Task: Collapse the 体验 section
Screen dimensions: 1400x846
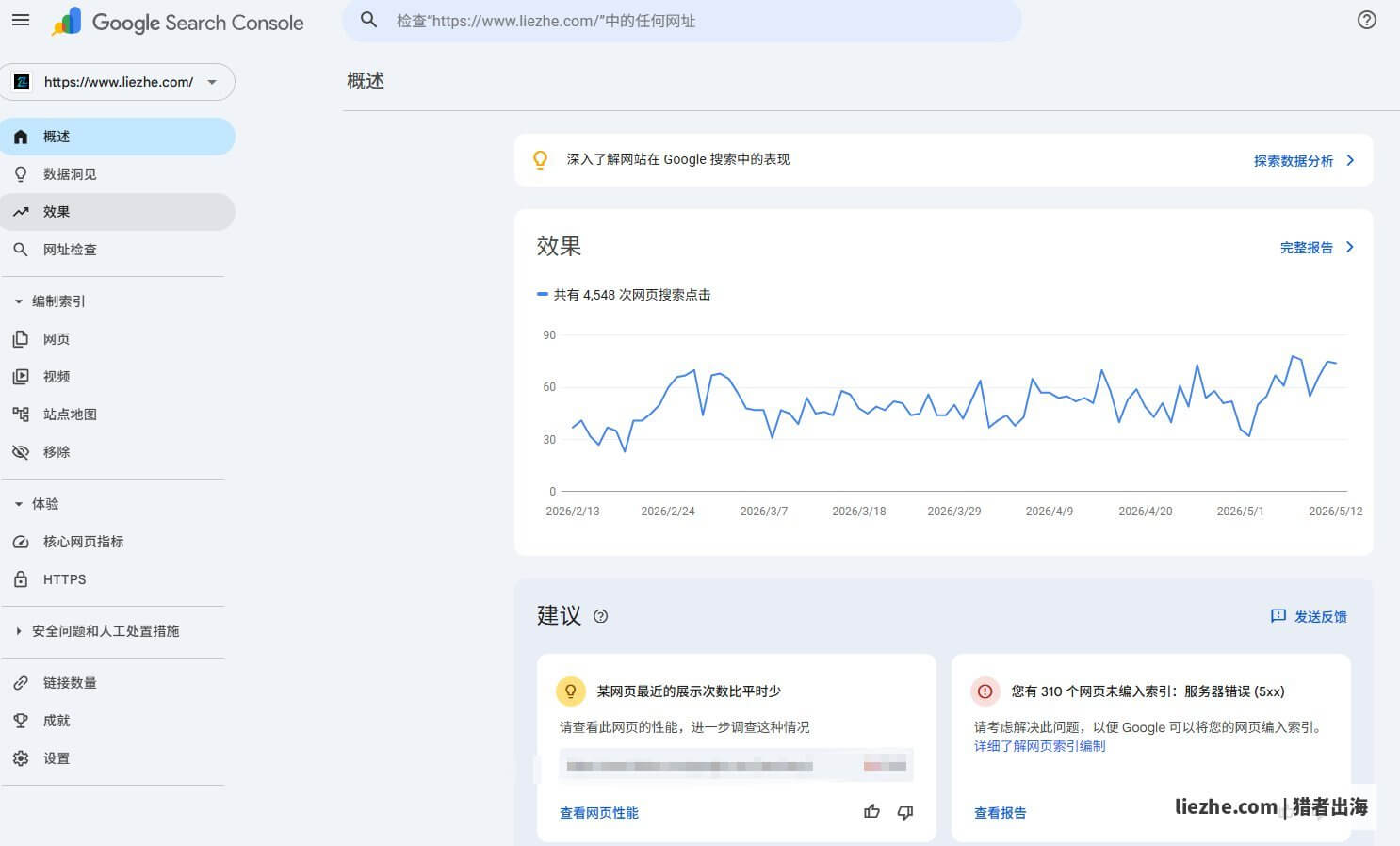Action: (x=18, y=504)
